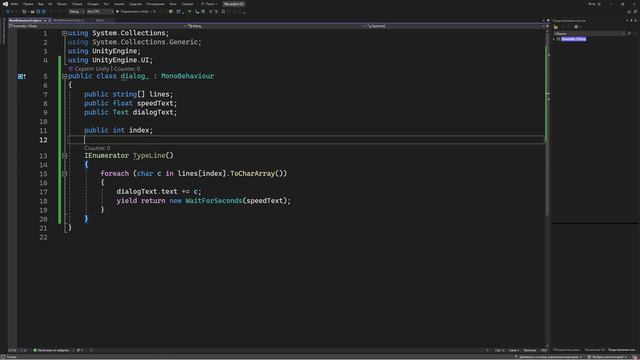Open the Any CPU platform dropdown
Image resolution: width=640 pixels, height=360 pixels.
click(100, 11)
